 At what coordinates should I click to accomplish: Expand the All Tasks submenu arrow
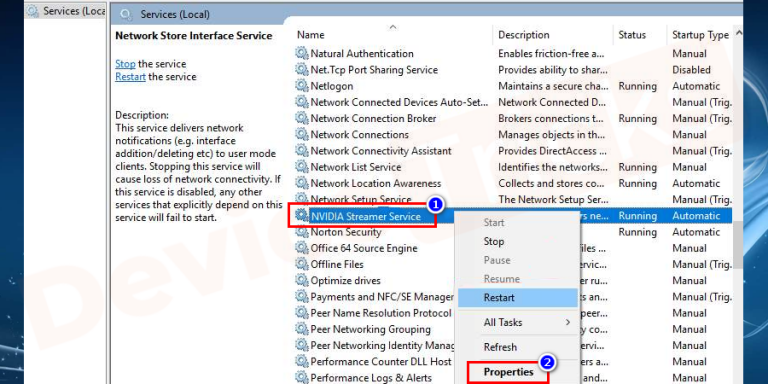[568, 322]
